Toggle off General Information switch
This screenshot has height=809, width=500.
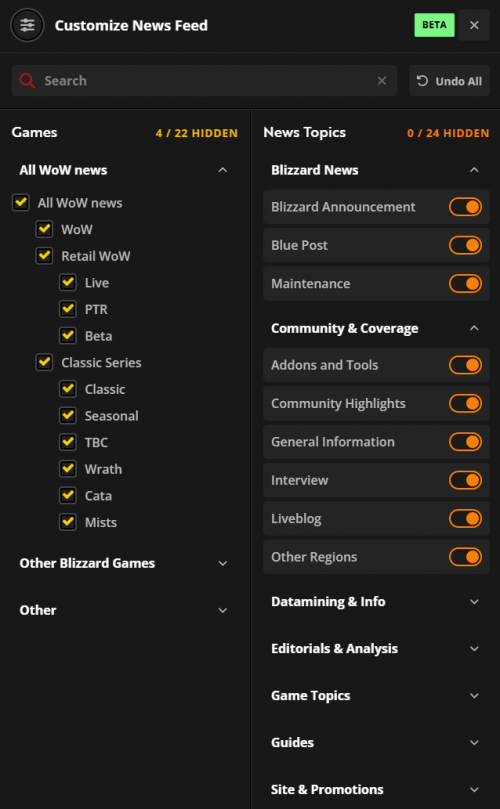click(465, 442)
